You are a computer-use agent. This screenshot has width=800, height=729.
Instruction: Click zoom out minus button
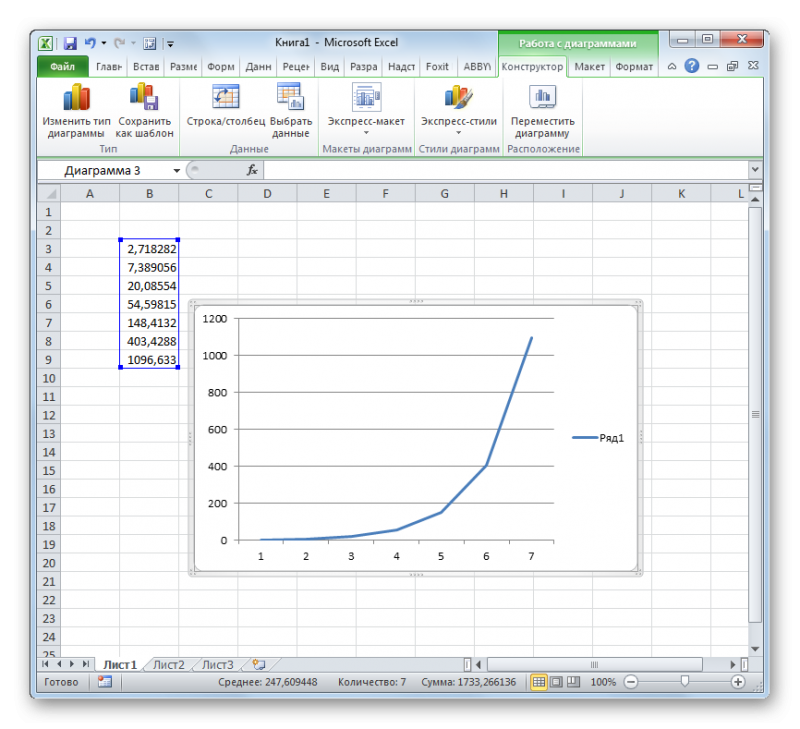(631, 682)
